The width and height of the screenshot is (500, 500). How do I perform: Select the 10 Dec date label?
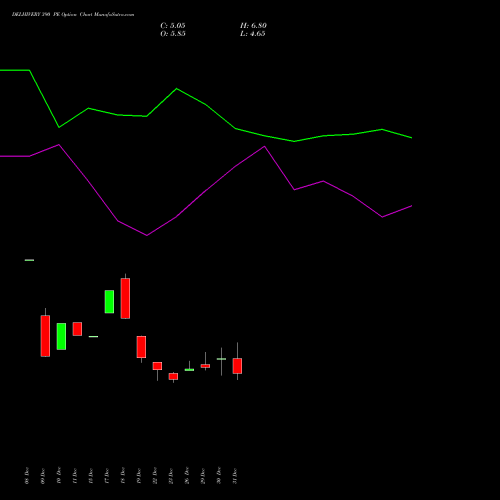coord(59,476)
